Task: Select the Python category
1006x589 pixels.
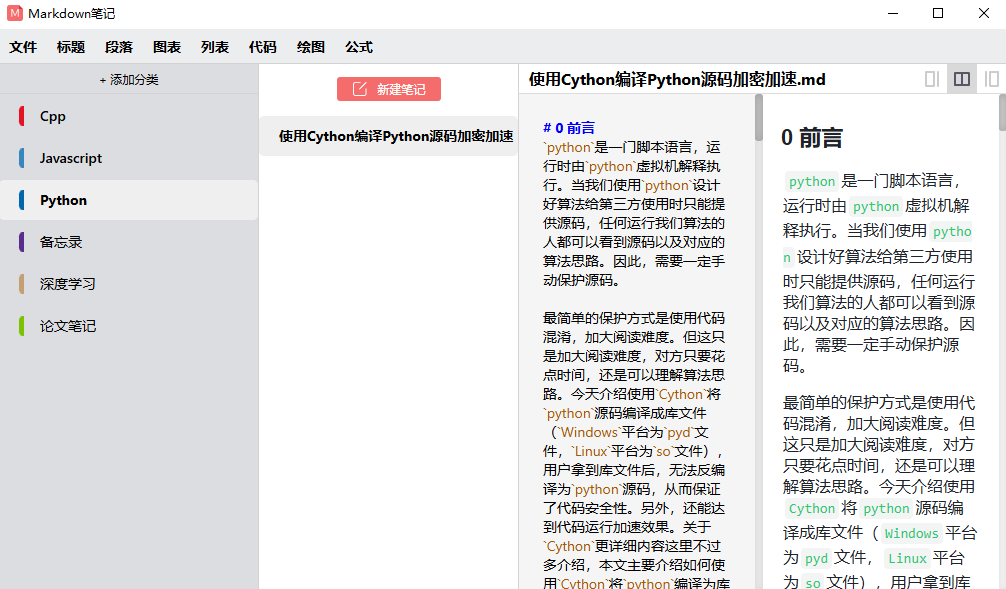Action: coord(129,200)
